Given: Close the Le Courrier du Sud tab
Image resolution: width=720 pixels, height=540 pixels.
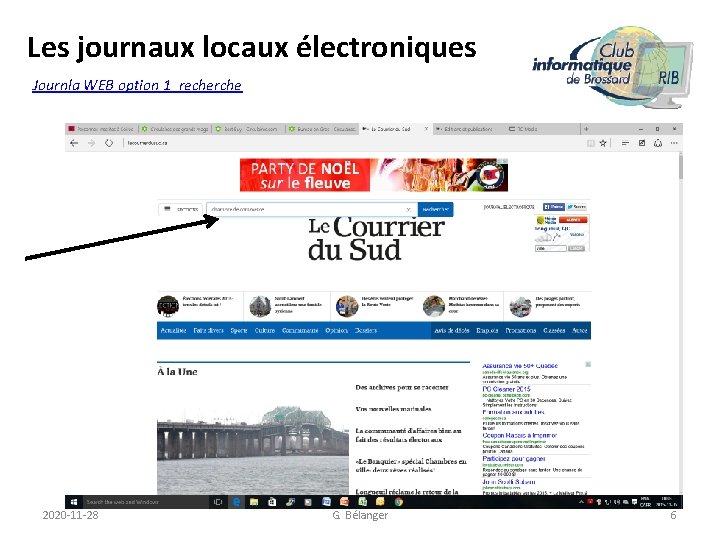Looking at the screenshot, I should [426, 129].
